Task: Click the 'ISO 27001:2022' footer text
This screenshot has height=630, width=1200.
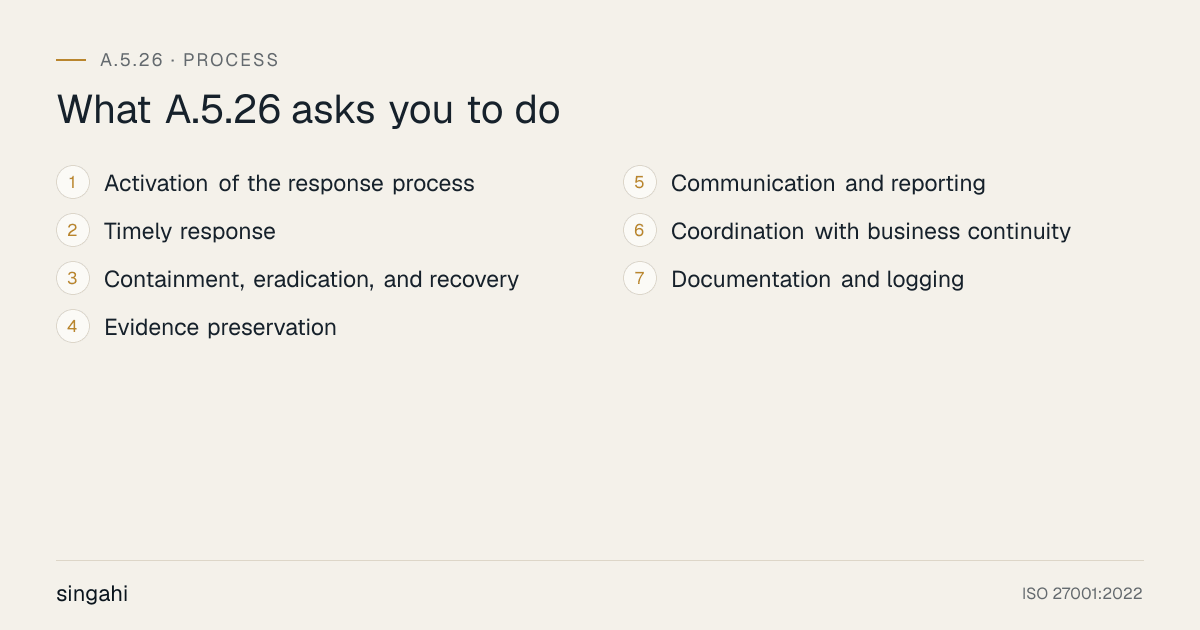Action: click(1082, 594)
